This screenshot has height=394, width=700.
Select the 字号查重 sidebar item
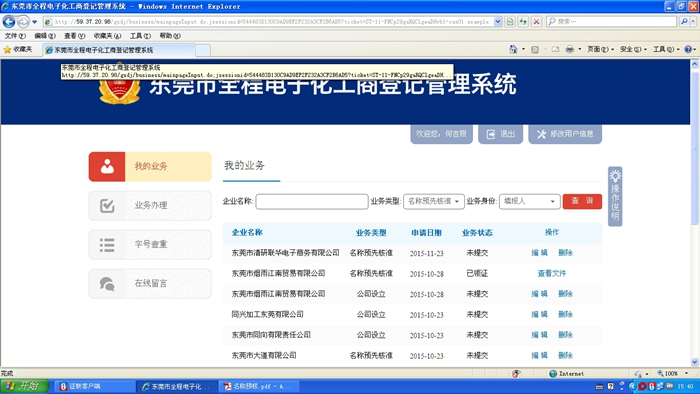[x=150, y=245]
